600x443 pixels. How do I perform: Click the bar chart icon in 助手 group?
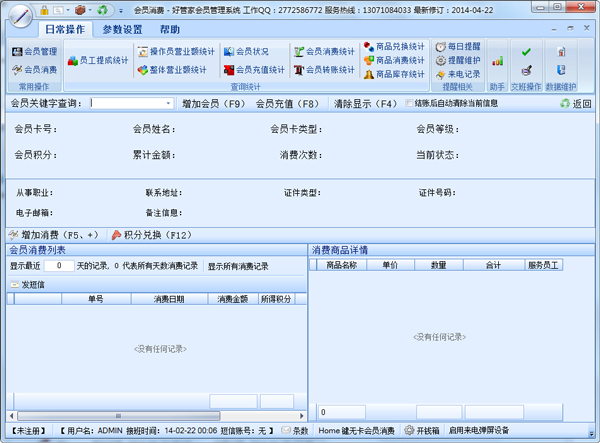[497, 61]
